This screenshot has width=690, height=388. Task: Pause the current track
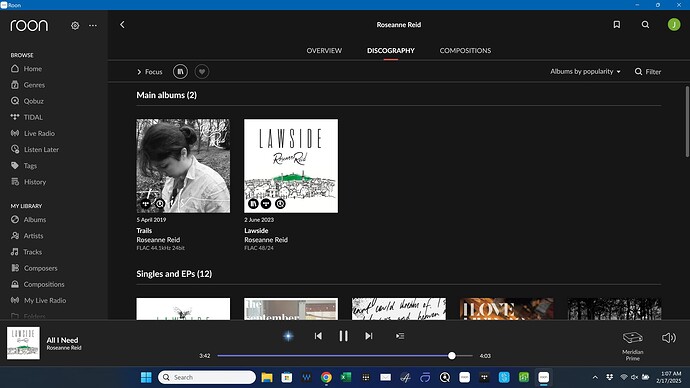343,336
